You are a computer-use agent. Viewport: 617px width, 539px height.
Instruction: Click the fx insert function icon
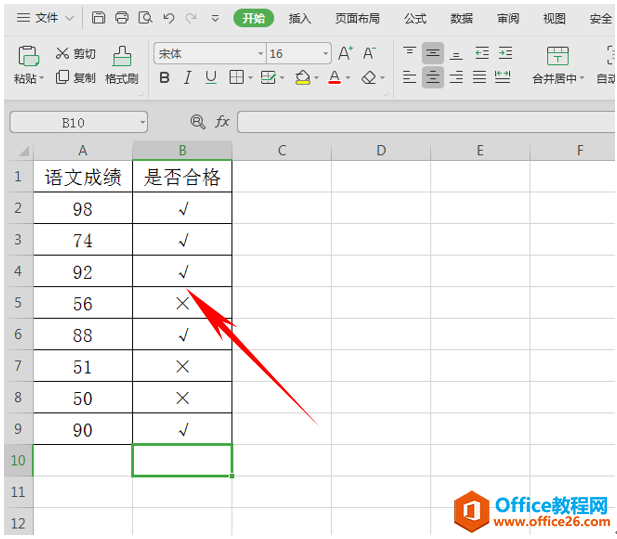(x=222, y=122)
